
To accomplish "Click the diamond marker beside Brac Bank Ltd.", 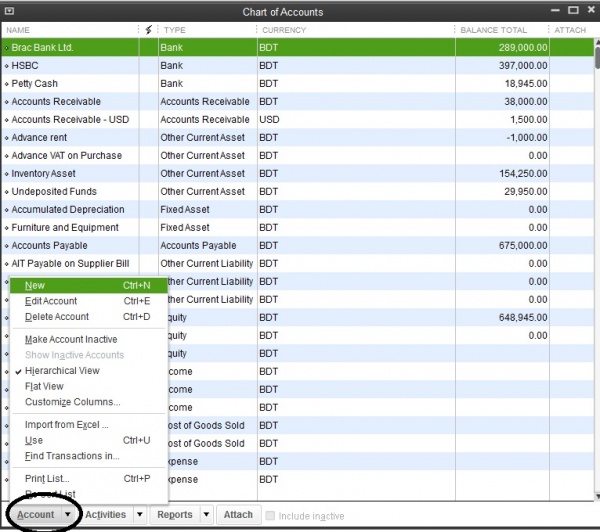I will coord(6,48).
